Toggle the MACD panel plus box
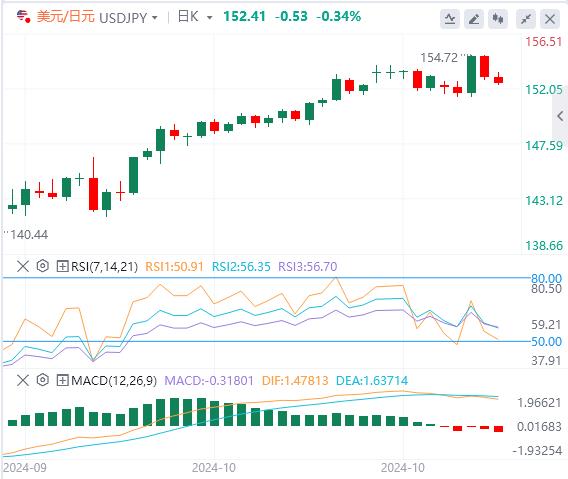568x479 pixels. (x=62, y=380)
